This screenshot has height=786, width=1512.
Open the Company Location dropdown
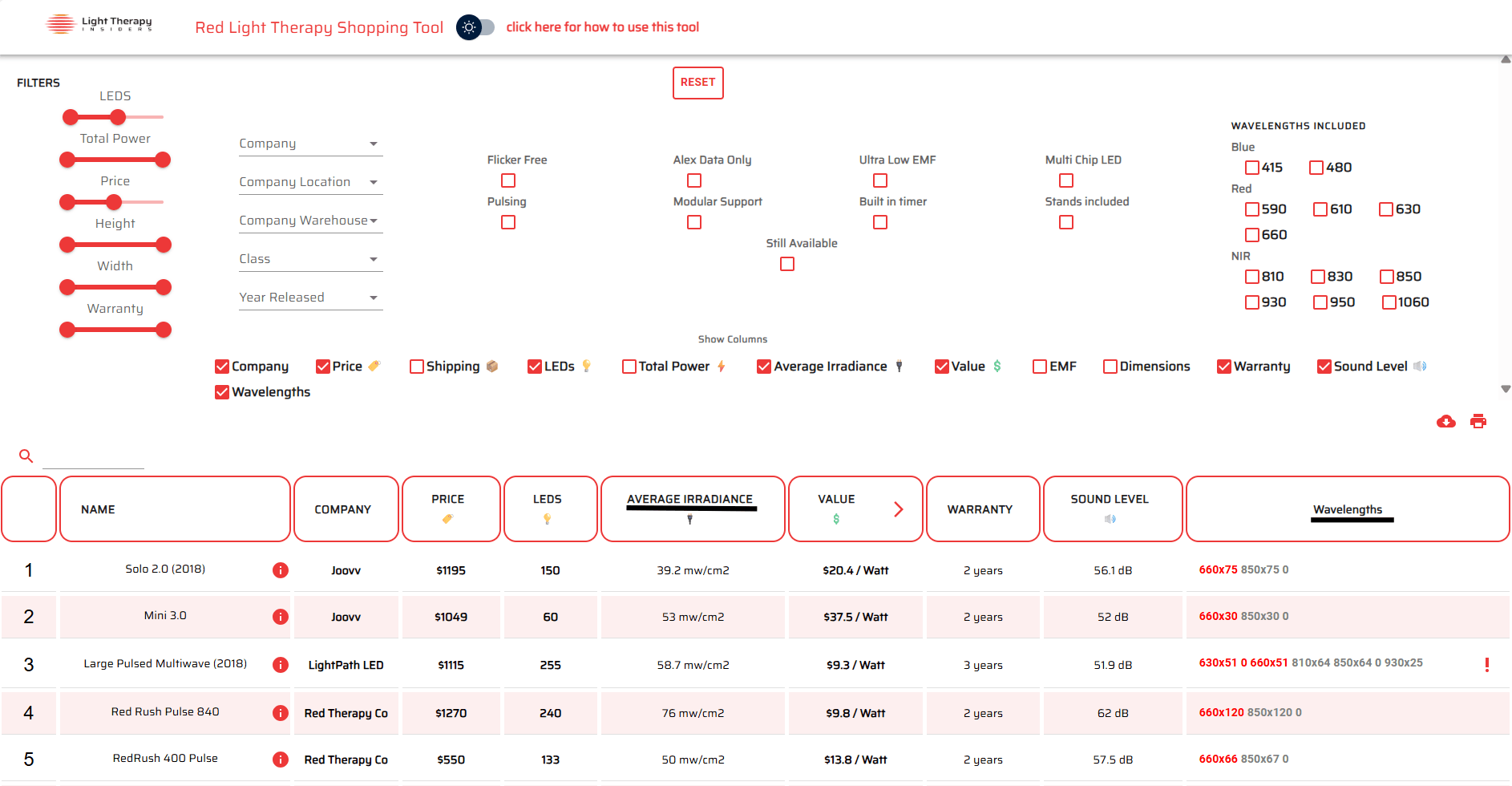click(311, 182)
